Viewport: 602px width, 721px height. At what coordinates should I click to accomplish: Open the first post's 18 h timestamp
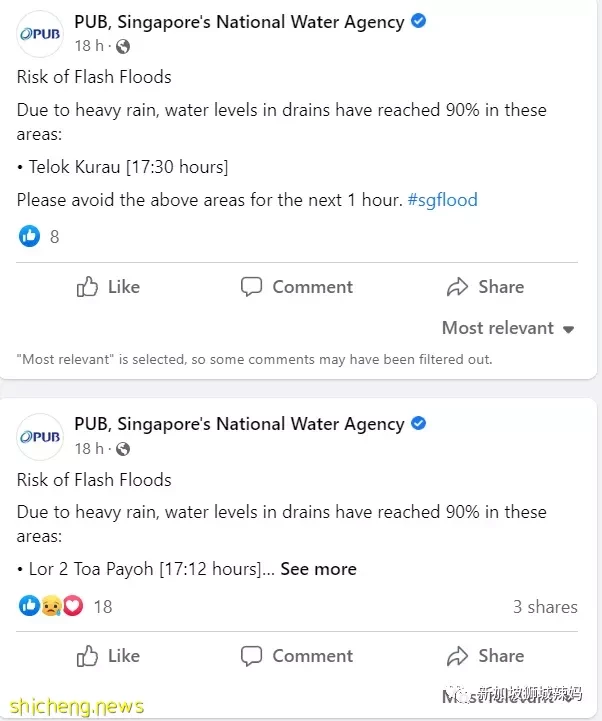tap(89, 46)
